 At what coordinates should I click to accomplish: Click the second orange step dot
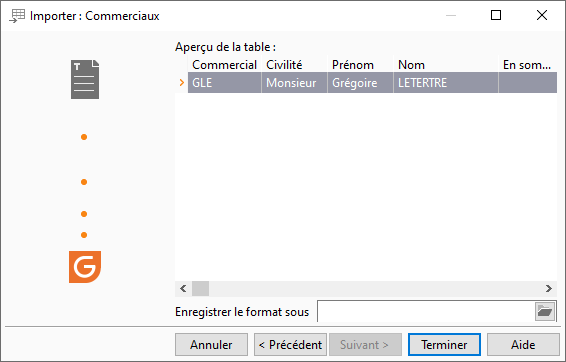coord(84,182)
